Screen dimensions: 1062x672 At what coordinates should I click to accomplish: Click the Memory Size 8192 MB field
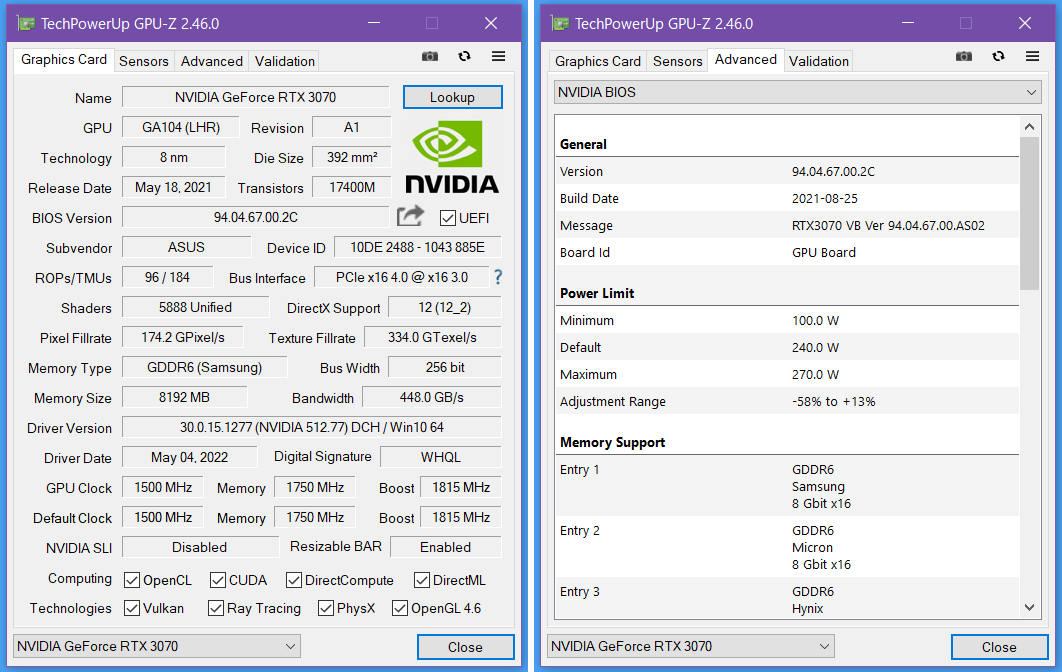pyautogui.click(x=184, y=398)
